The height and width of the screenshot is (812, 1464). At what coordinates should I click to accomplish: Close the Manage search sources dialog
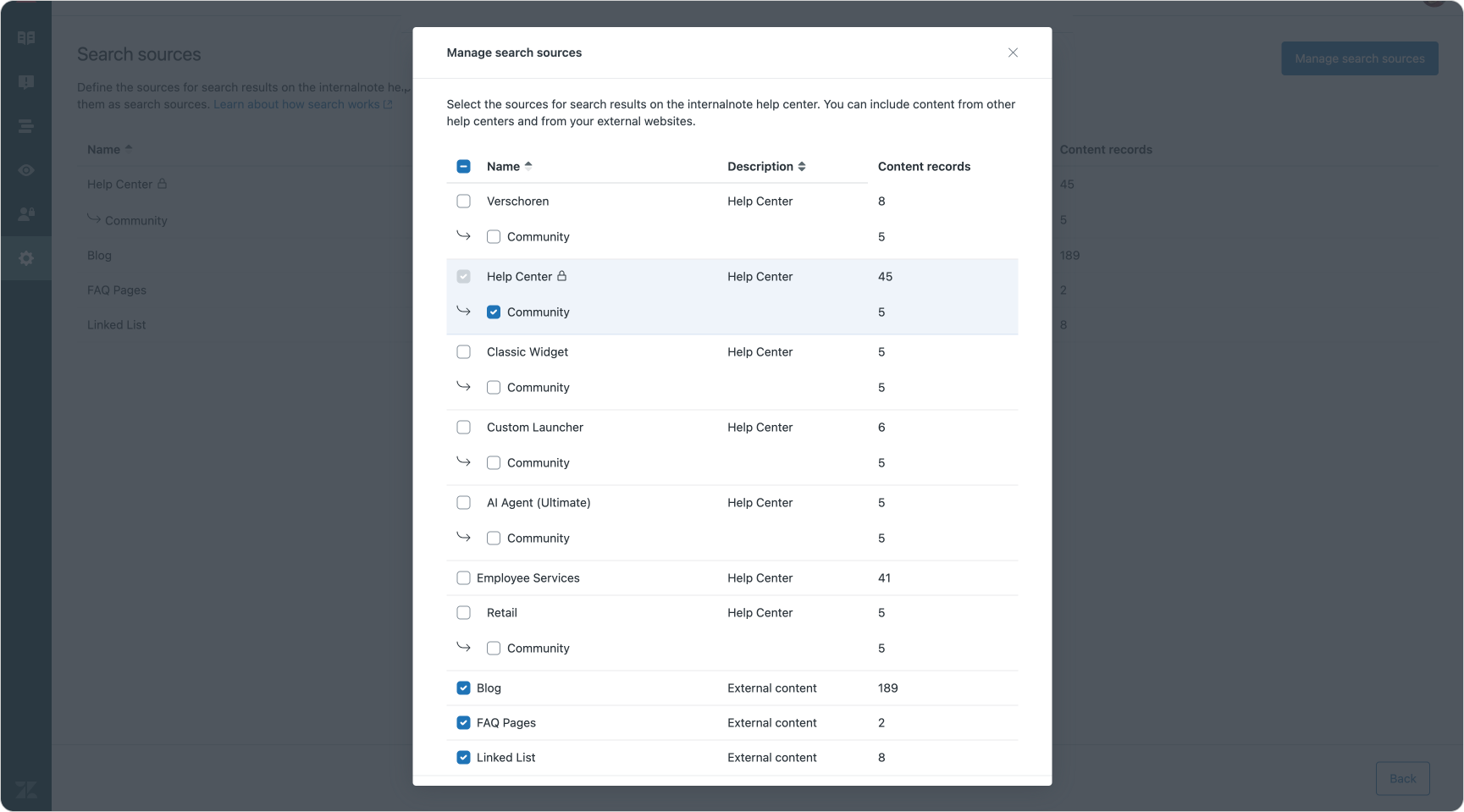coord(1013,52)
